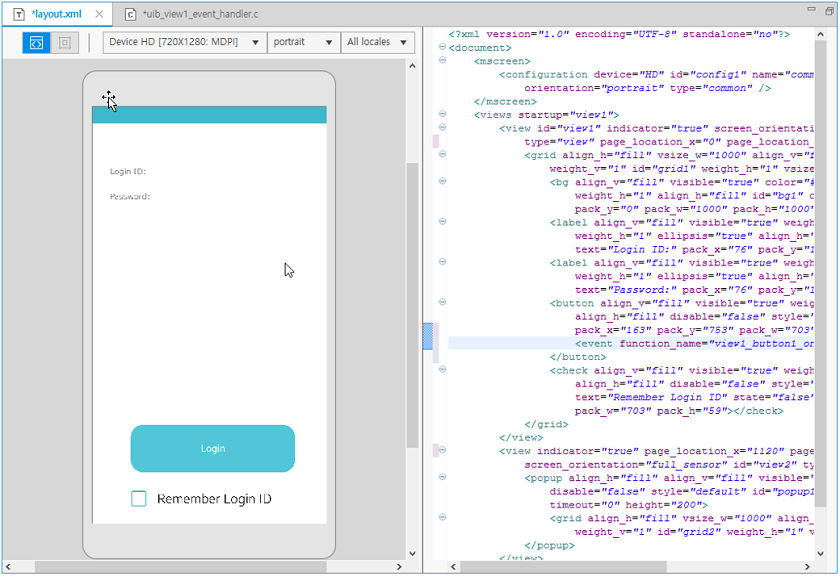Select the Login ID label in preview
This screenshot has height=576, width=840.
[128, 172]
